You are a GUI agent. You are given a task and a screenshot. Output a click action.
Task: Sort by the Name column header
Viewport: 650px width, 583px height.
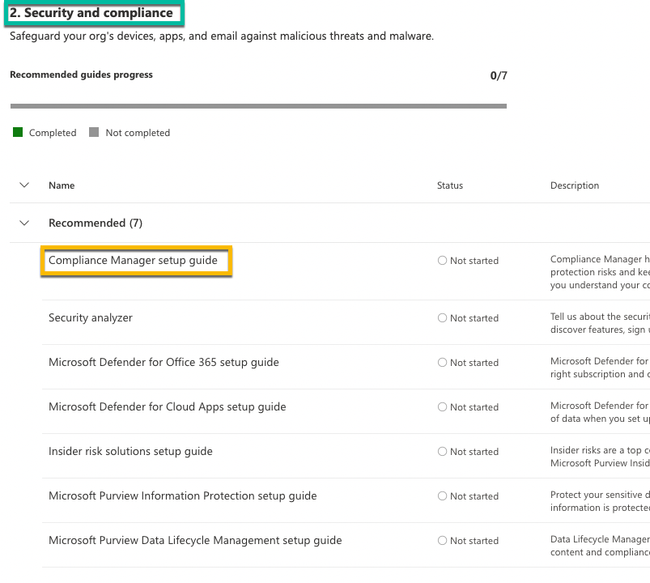coord(61,185)
